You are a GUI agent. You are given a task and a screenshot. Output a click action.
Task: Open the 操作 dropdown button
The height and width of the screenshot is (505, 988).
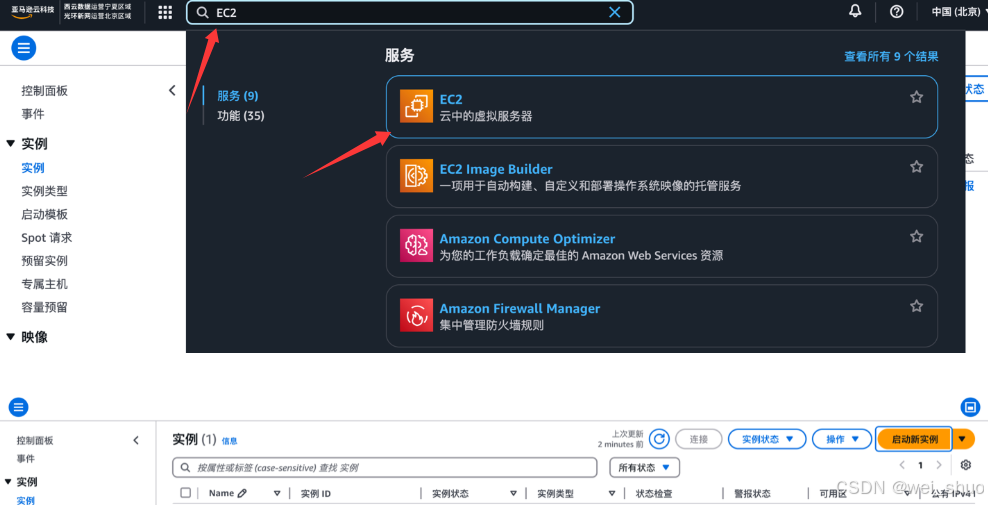click(x=842, y=439)
